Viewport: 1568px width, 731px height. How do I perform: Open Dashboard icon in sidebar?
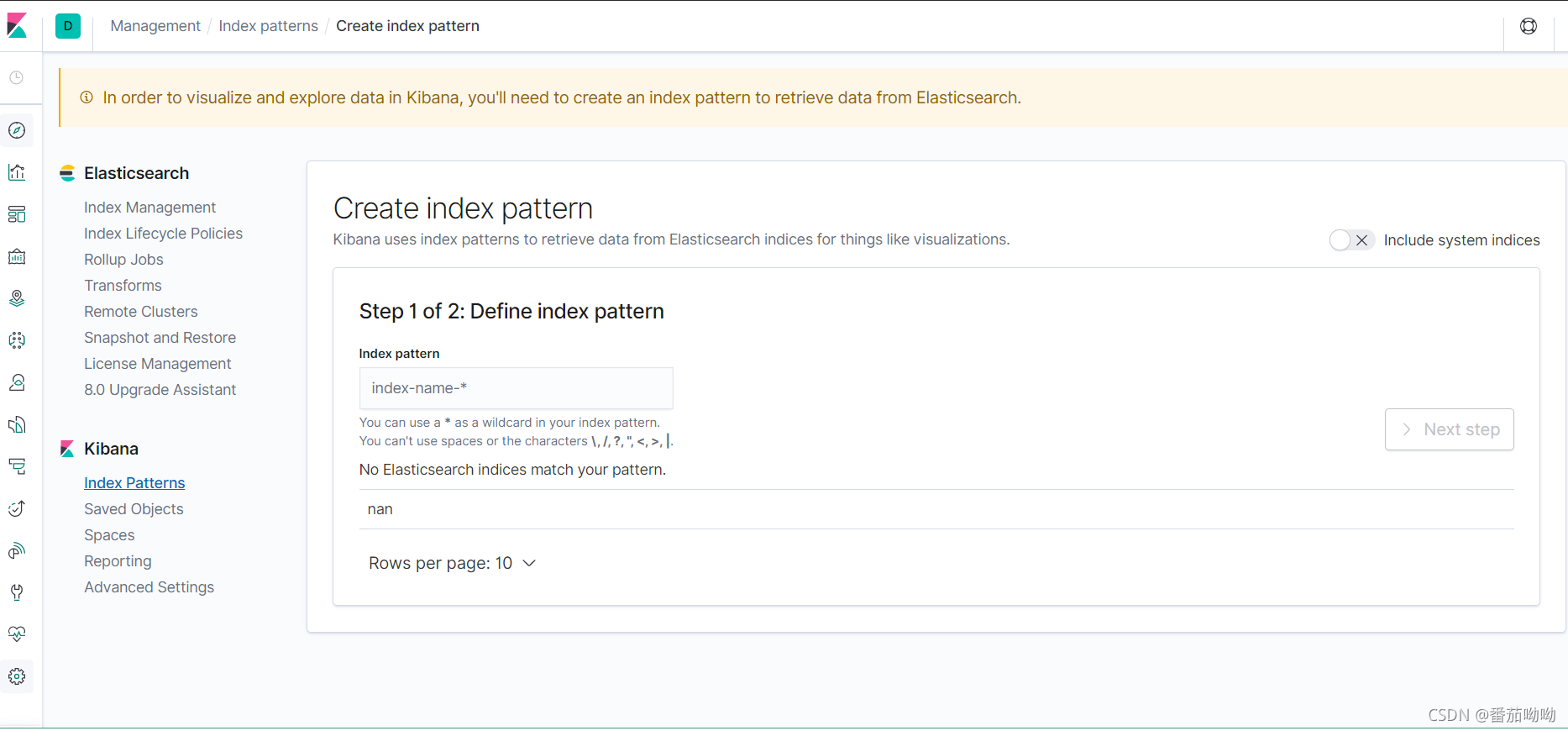(x=17, y=214)
